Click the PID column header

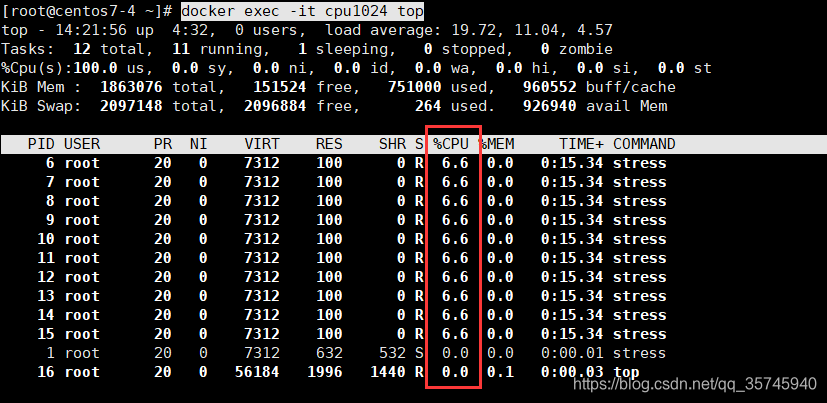(41, 144)
